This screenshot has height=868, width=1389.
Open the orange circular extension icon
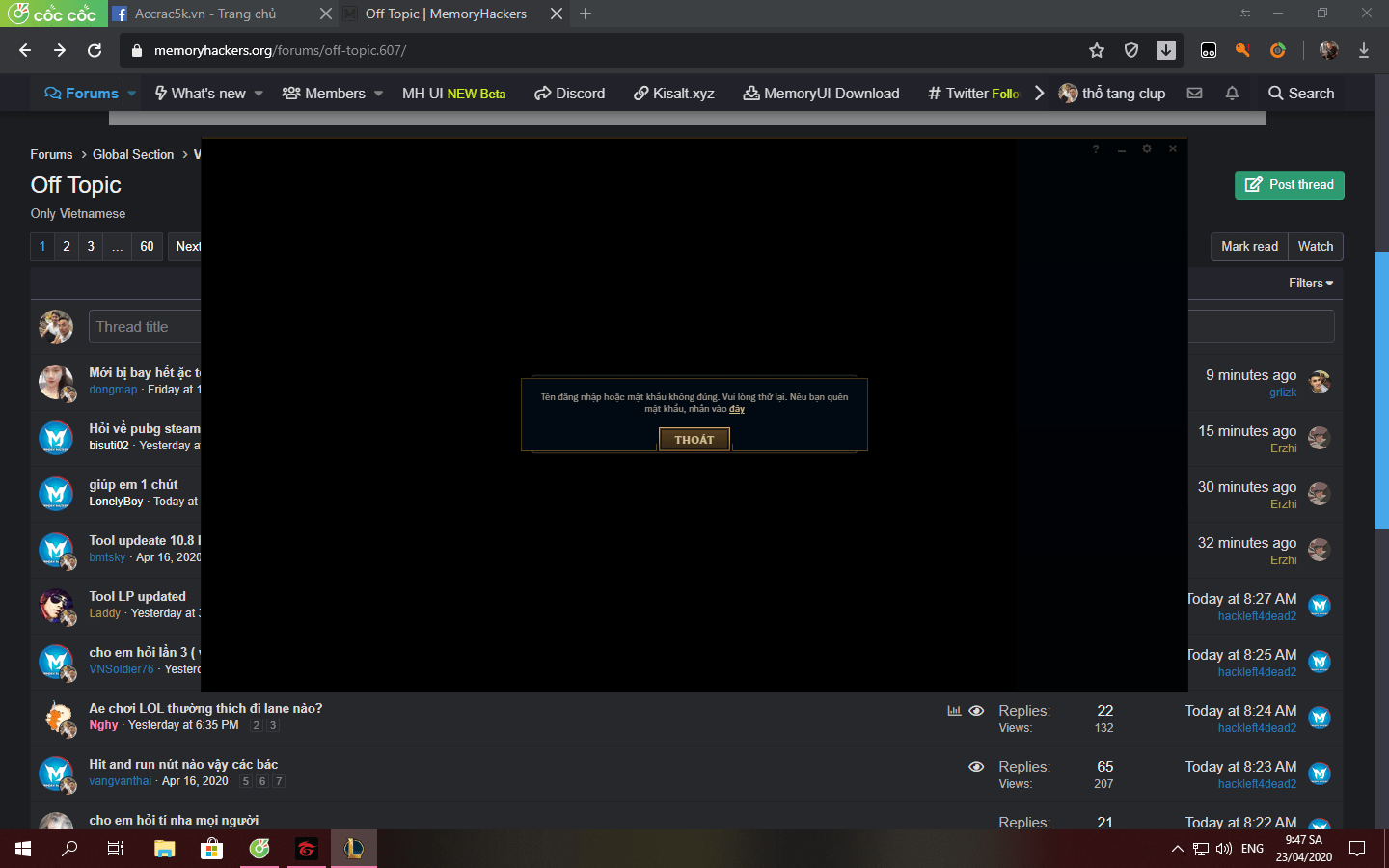pos(1278,50)
